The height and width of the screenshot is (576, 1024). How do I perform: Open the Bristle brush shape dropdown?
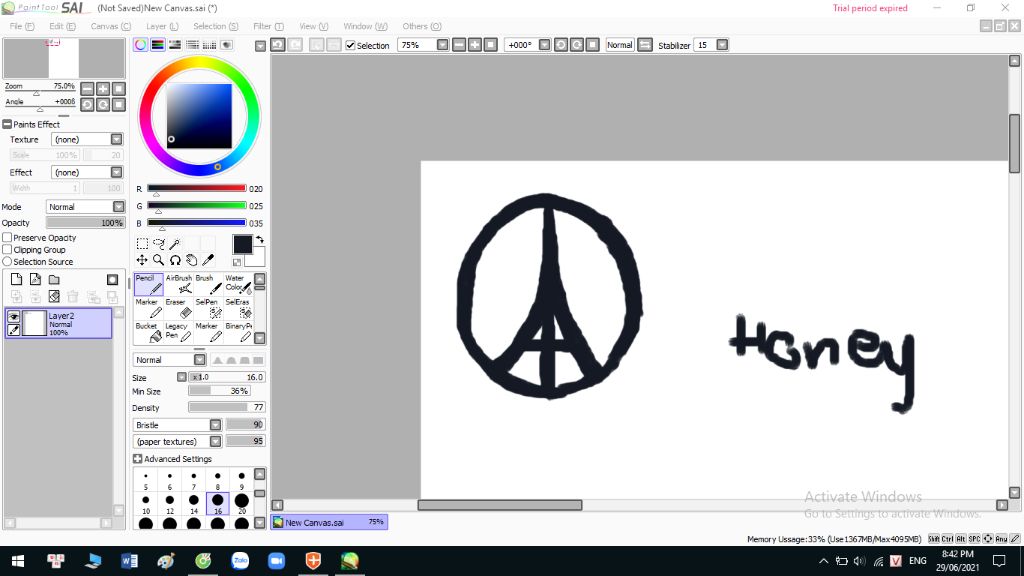coord(215,424)
